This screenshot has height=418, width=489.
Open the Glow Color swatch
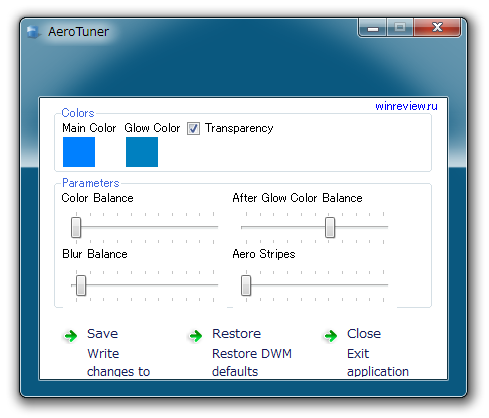click(142, 152)
